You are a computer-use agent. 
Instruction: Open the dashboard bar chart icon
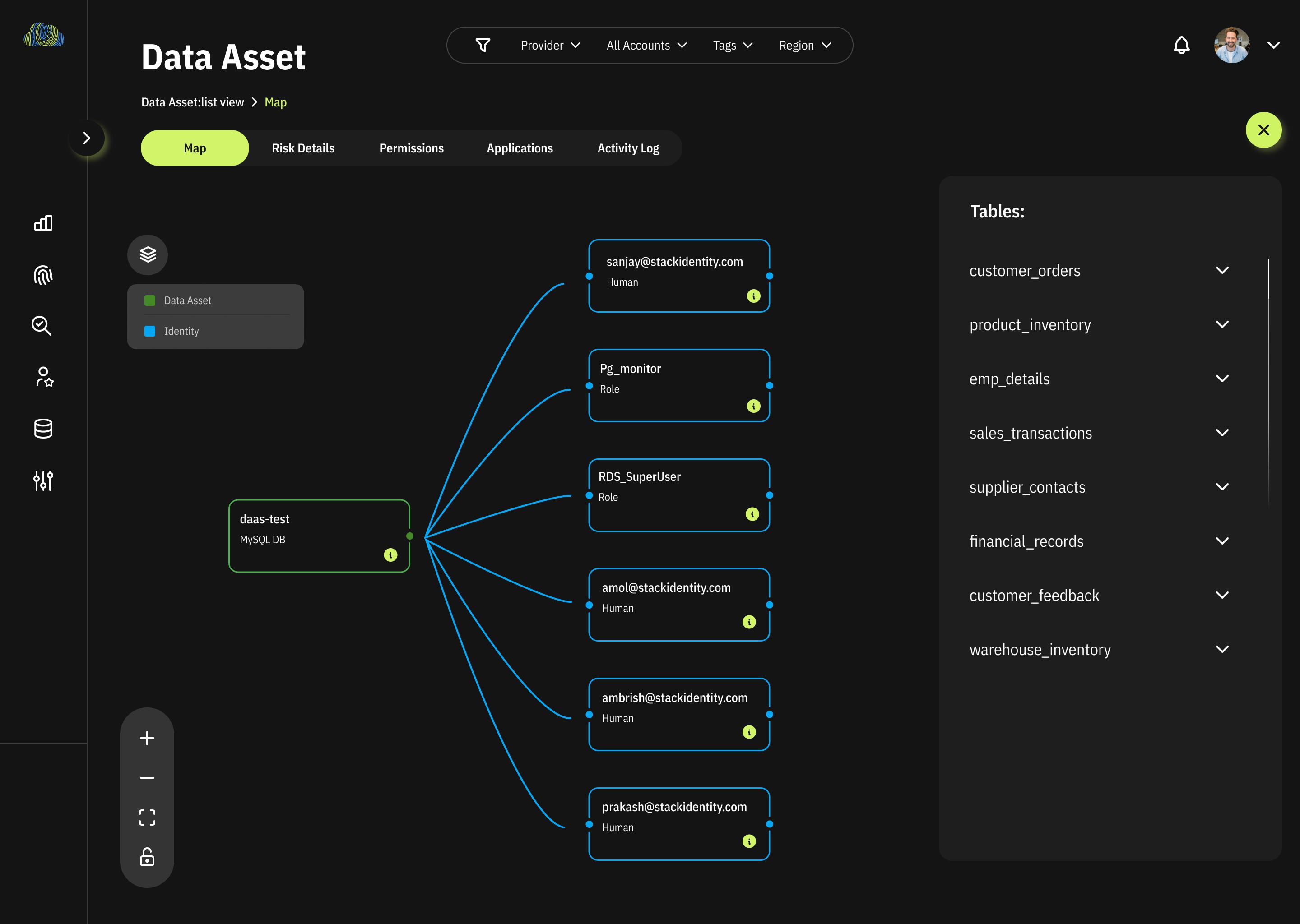coord(43,223)
